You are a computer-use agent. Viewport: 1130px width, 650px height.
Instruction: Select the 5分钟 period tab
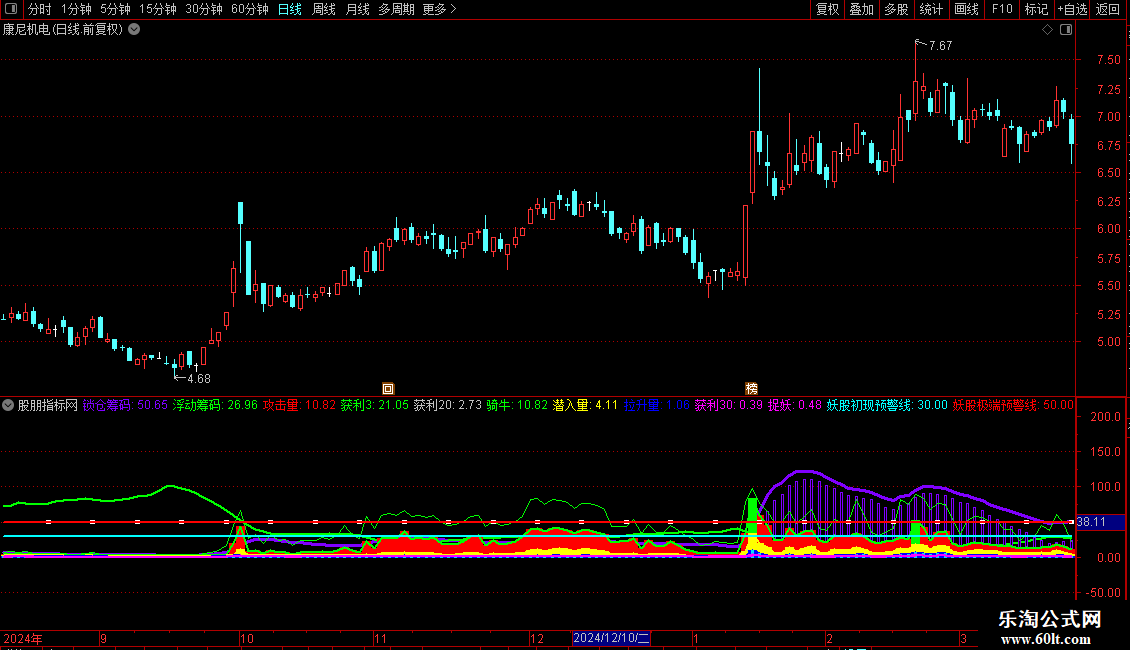tap(115, 9)
